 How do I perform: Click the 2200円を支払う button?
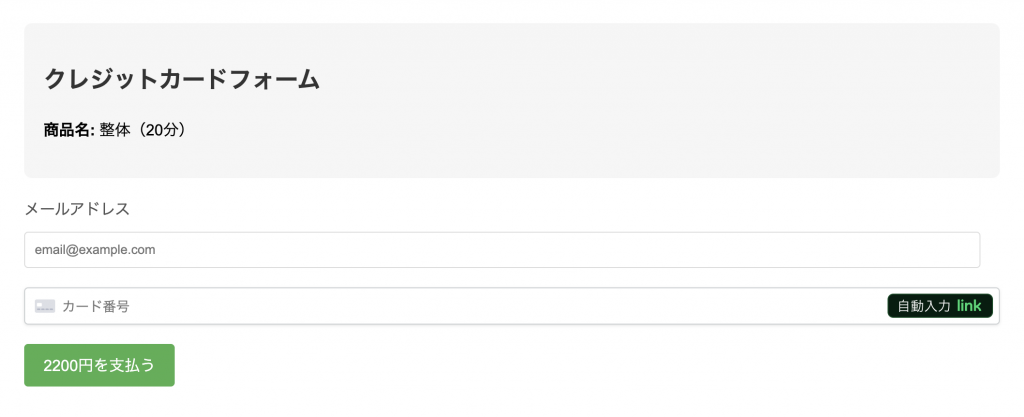pyautogui.click(x=99, y=365)
